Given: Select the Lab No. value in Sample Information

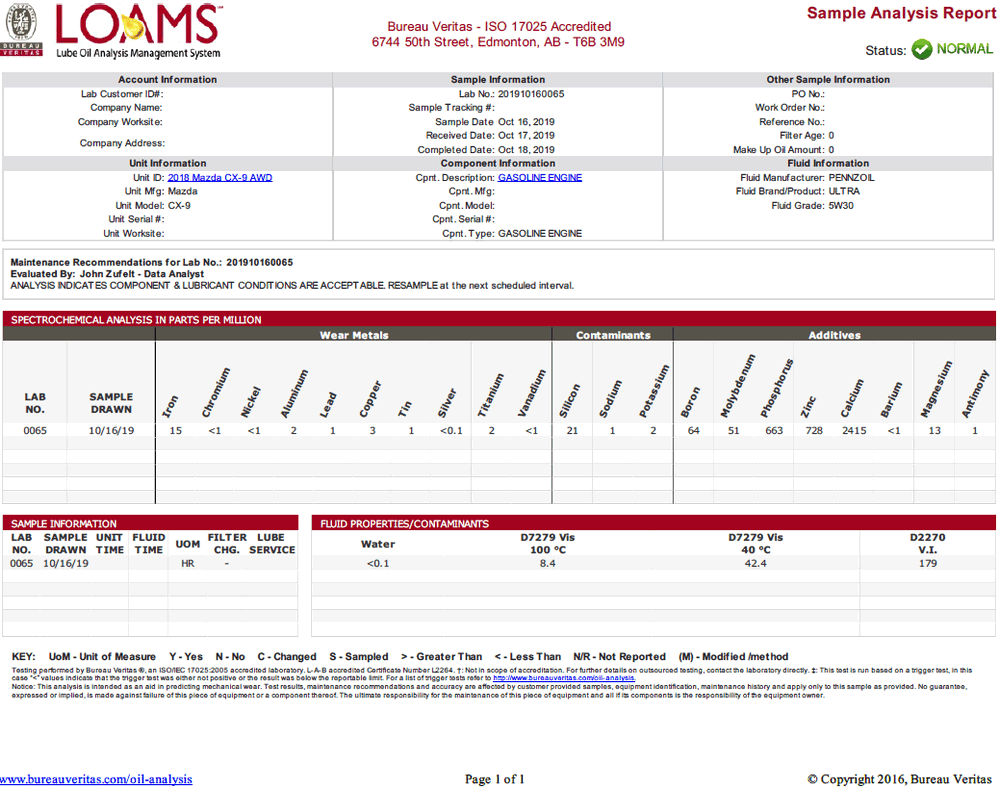Looking at the screenshot, I should [x=531, y=94].
